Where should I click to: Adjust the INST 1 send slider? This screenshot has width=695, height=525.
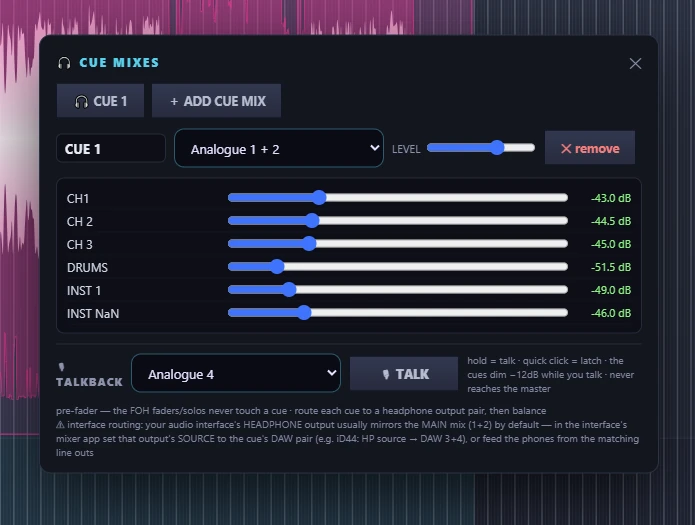(398, 290)
